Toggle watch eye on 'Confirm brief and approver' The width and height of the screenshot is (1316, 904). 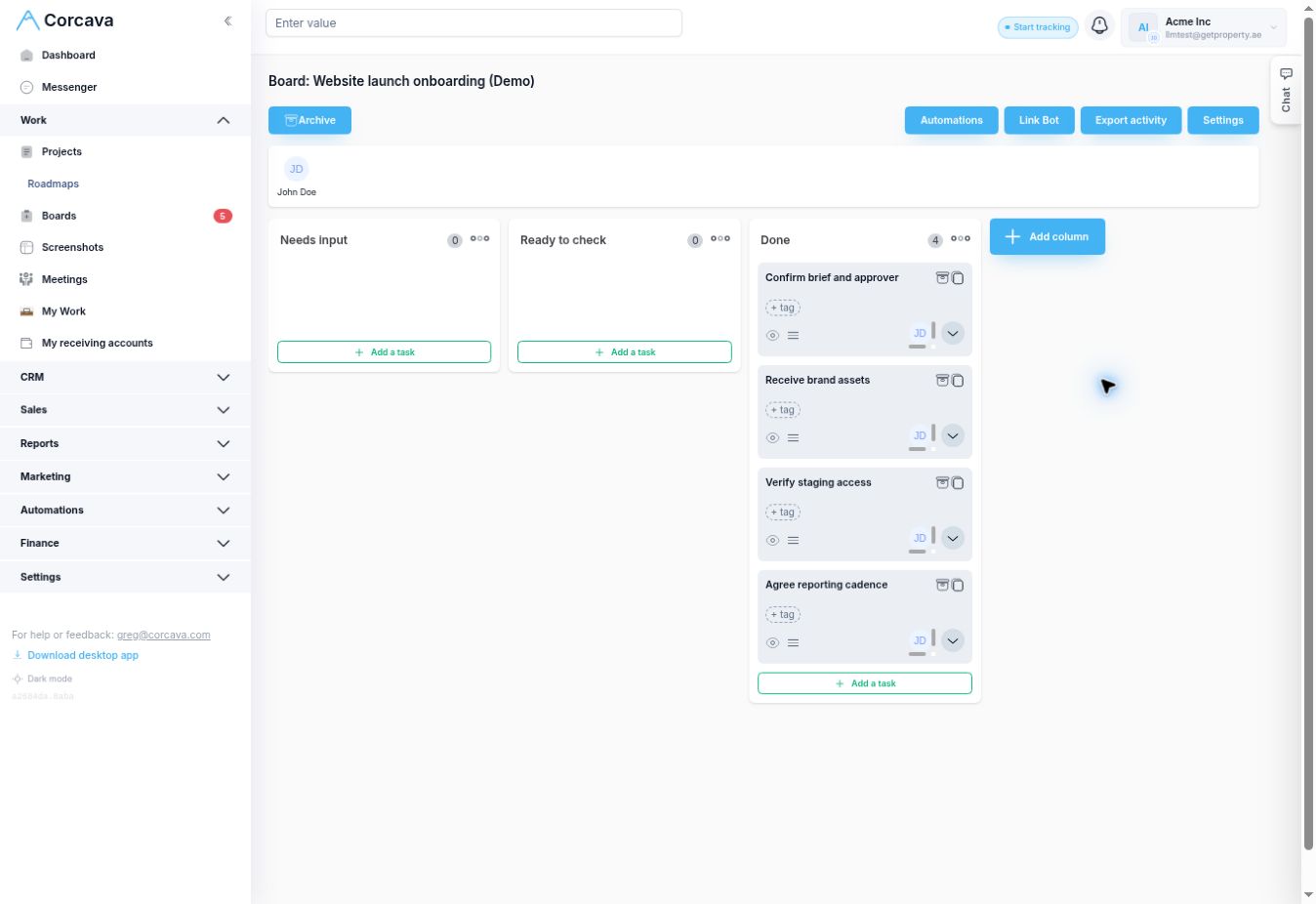coord(772,336)
